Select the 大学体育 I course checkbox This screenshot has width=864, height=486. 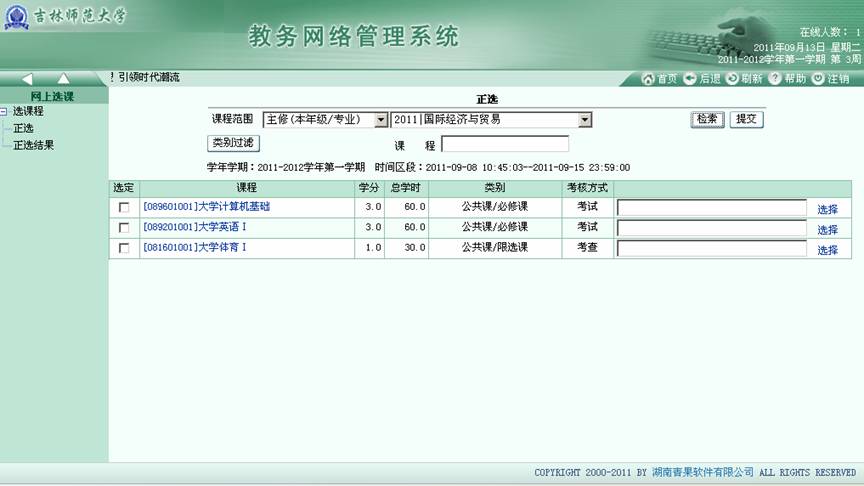point(124,248)
